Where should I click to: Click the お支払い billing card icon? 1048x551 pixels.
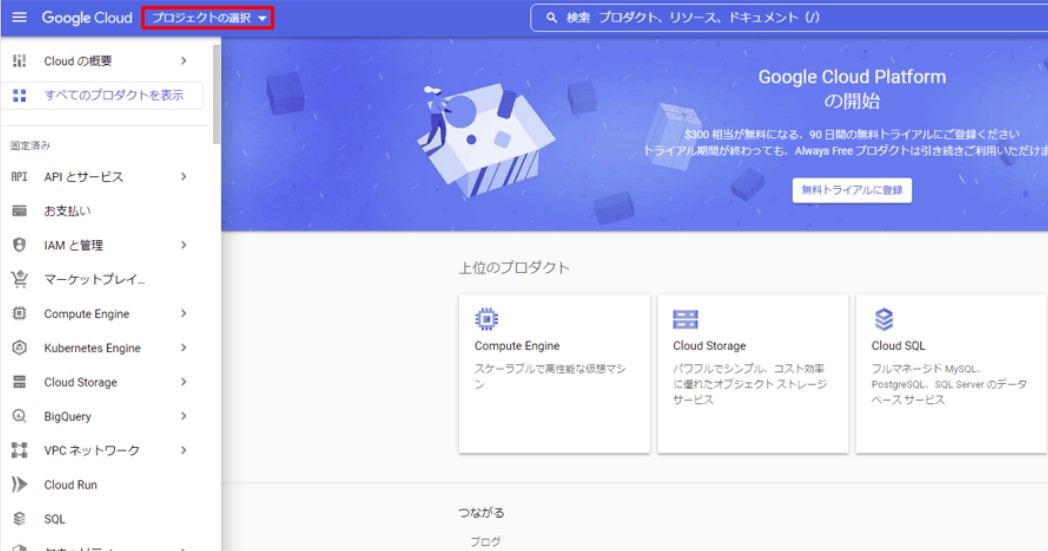pos(19,211)
